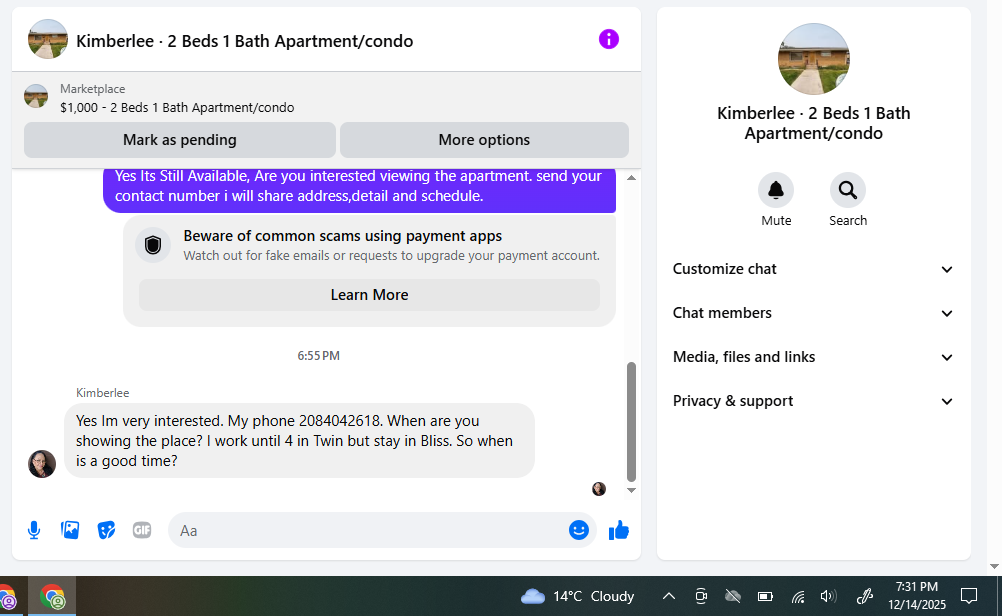The height and width of the screenshot is (616, 1002).
Task: Click the microphone voice clip icon
Action: pyautogui.click(x=34, y=530)
